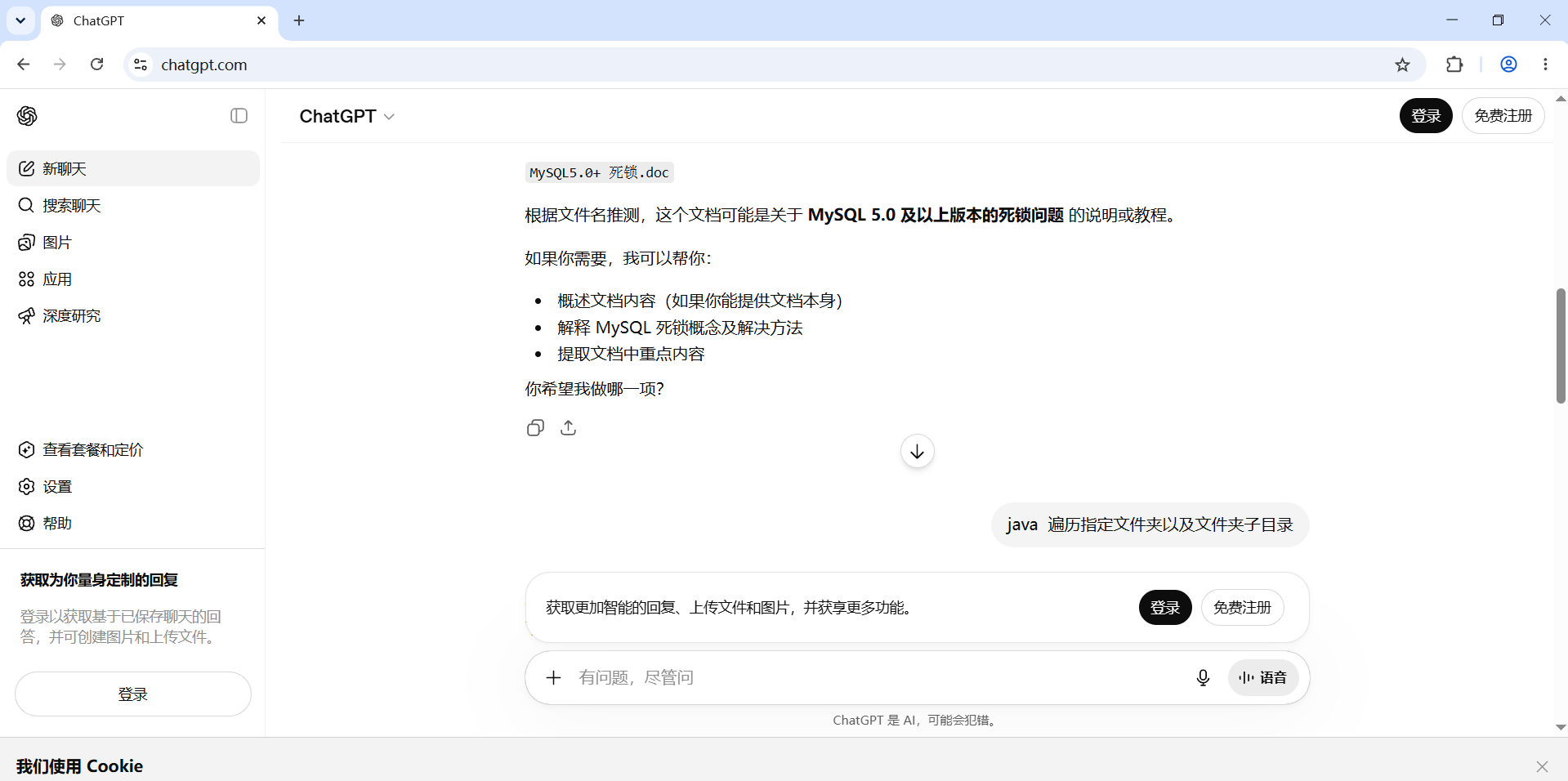This screenshot has height=781, width=1568.
Task: Click the MySQL5.0+ 死锁.doc filename text
Action: [599, 172]
